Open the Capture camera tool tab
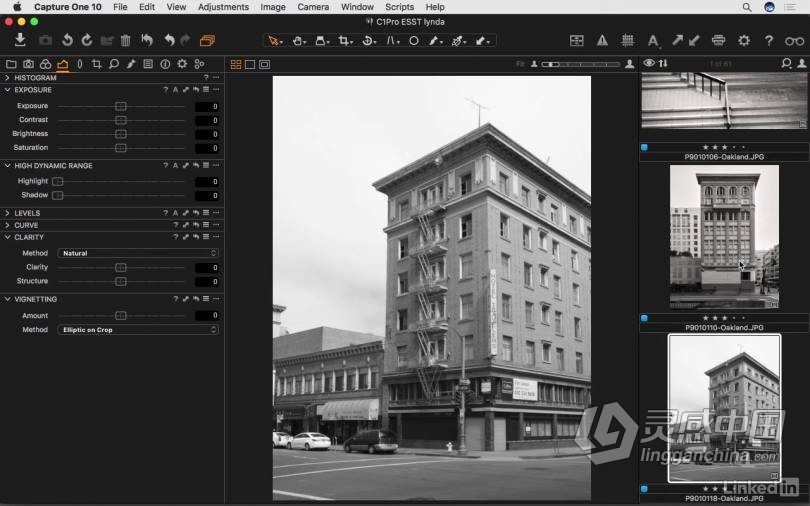Screen dimensions: 810x506 pyautogui.click(x=28, y=64)
